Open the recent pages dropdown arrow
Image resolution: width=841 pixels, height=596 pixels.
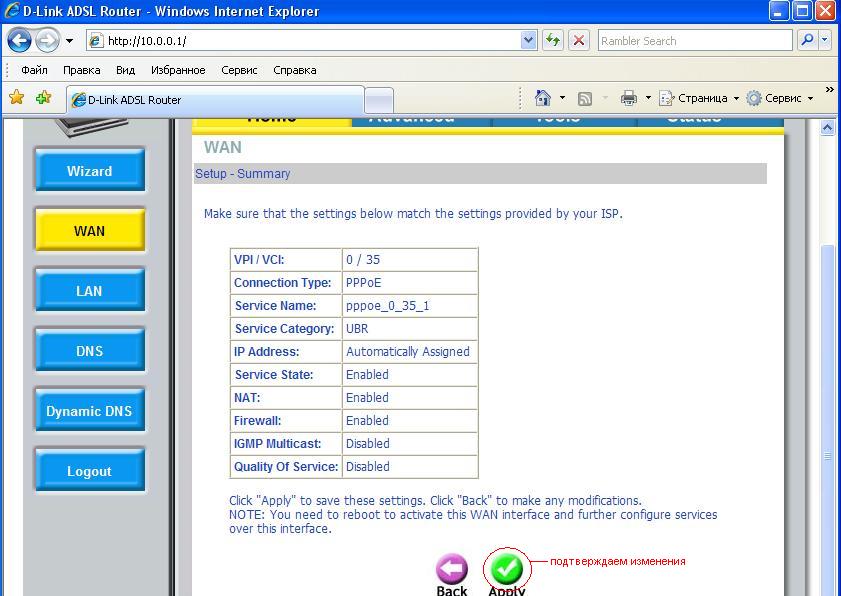[69, 41]
